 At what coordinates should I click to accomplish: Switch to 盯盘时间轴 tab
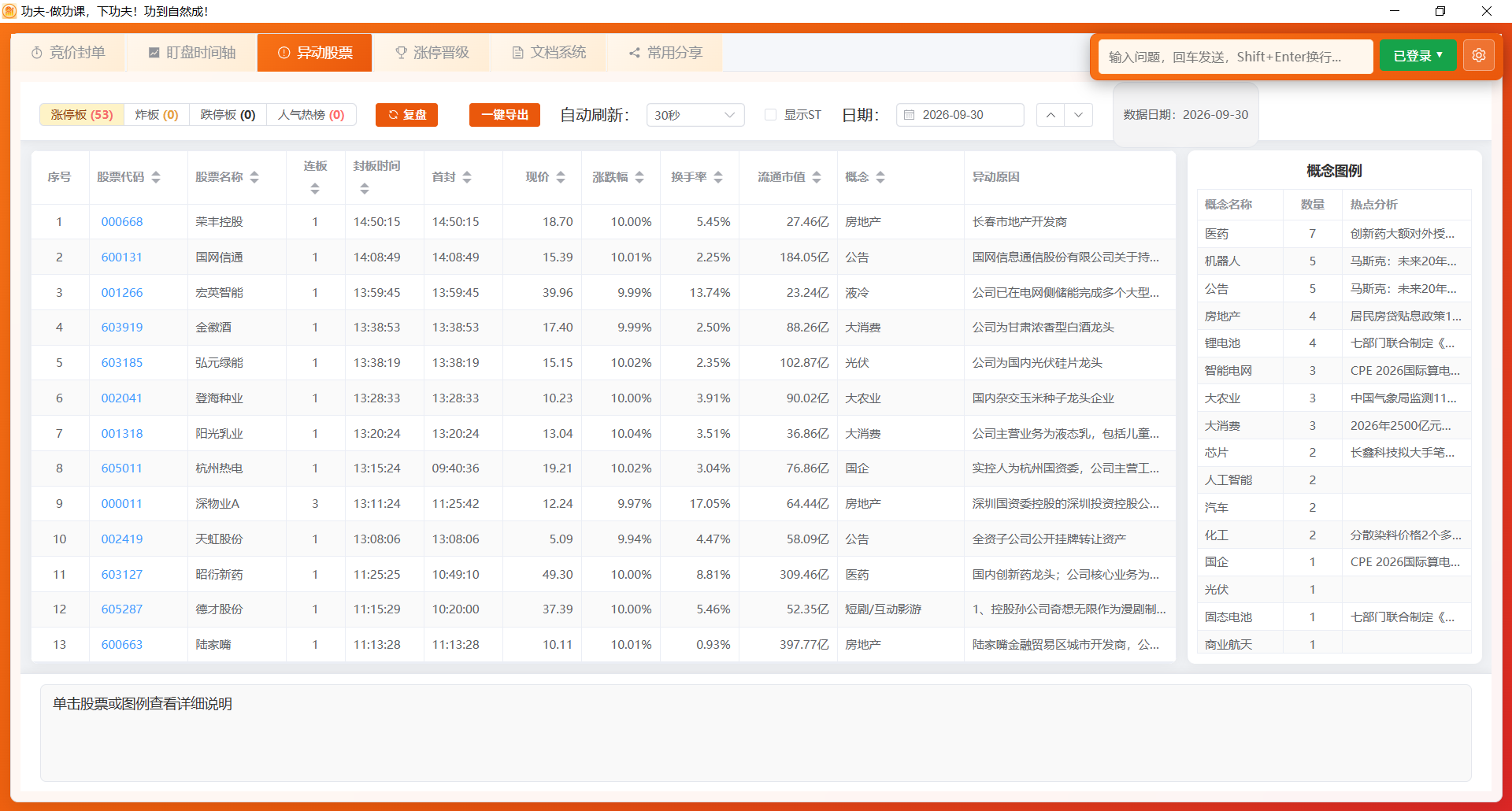pyautogui.click(x=192, y=53)
